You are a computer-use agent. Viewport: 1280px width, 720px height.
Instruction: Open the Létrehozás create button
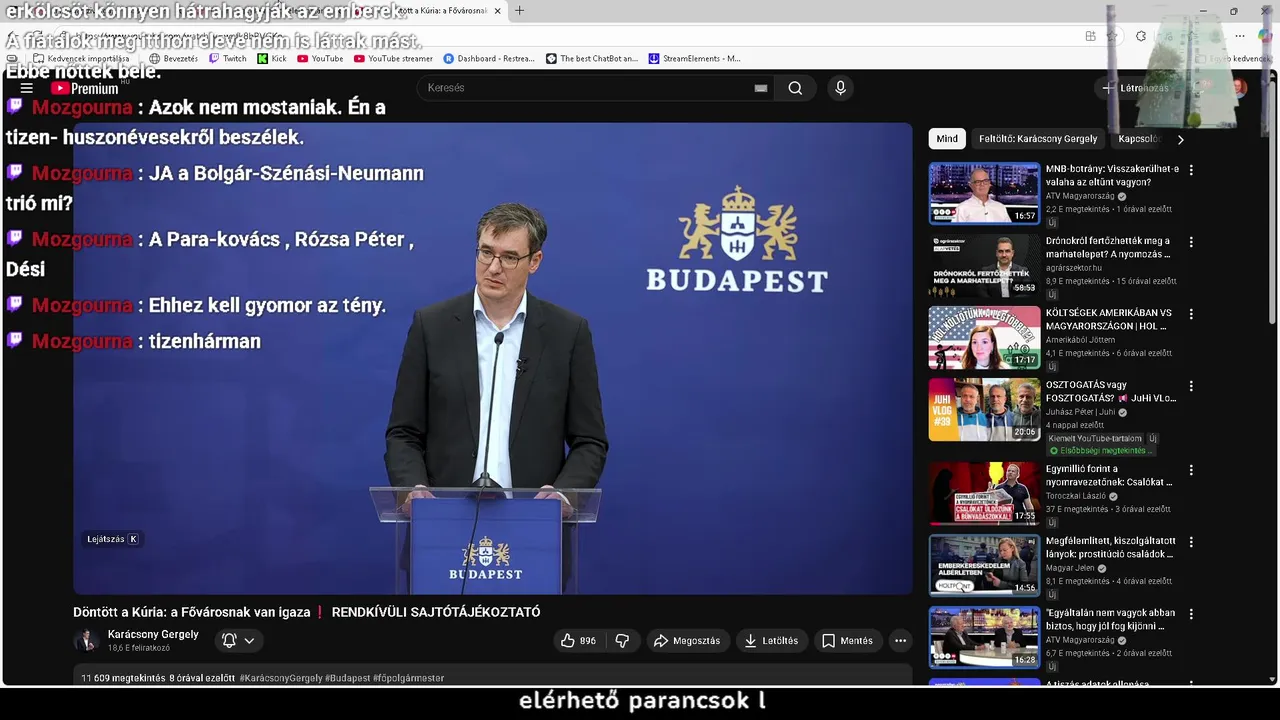point(1136,88)
